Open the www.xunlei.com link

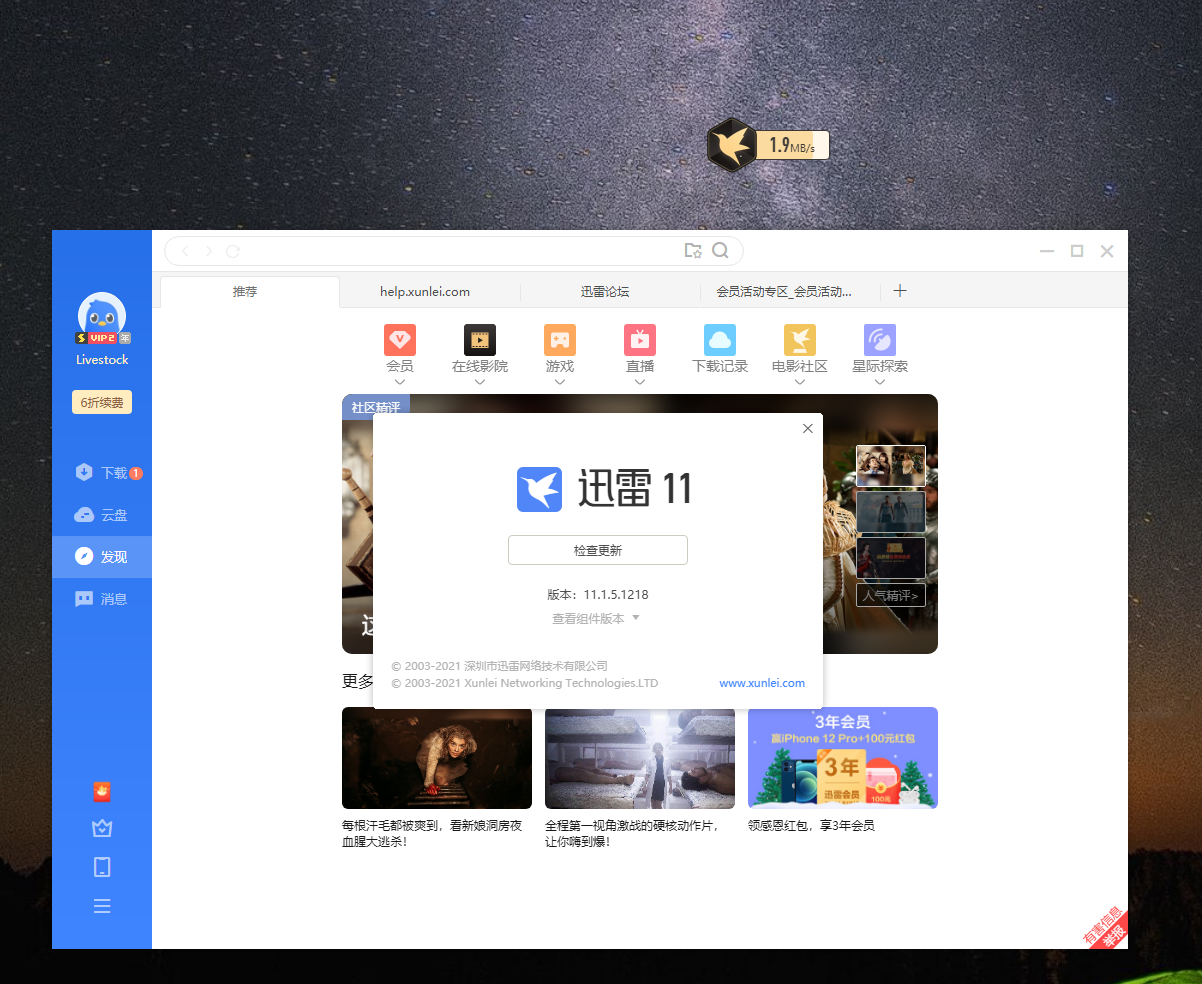pyautogui.click(x=762, y=683)
